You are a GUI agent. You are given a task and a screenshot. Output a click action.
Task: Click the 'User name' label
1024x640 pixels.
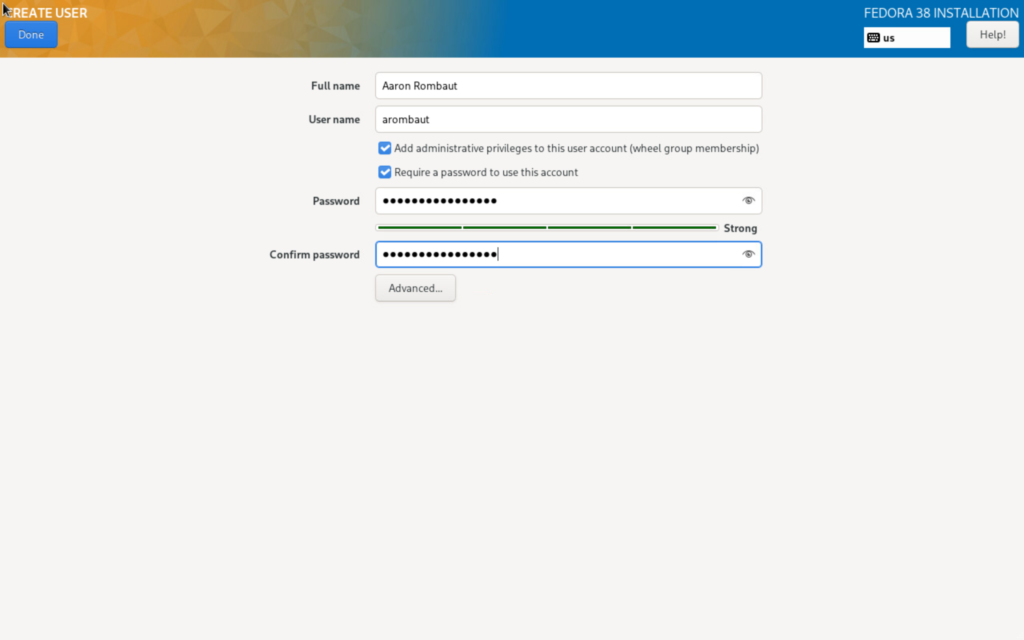click(x=334, y=120)
